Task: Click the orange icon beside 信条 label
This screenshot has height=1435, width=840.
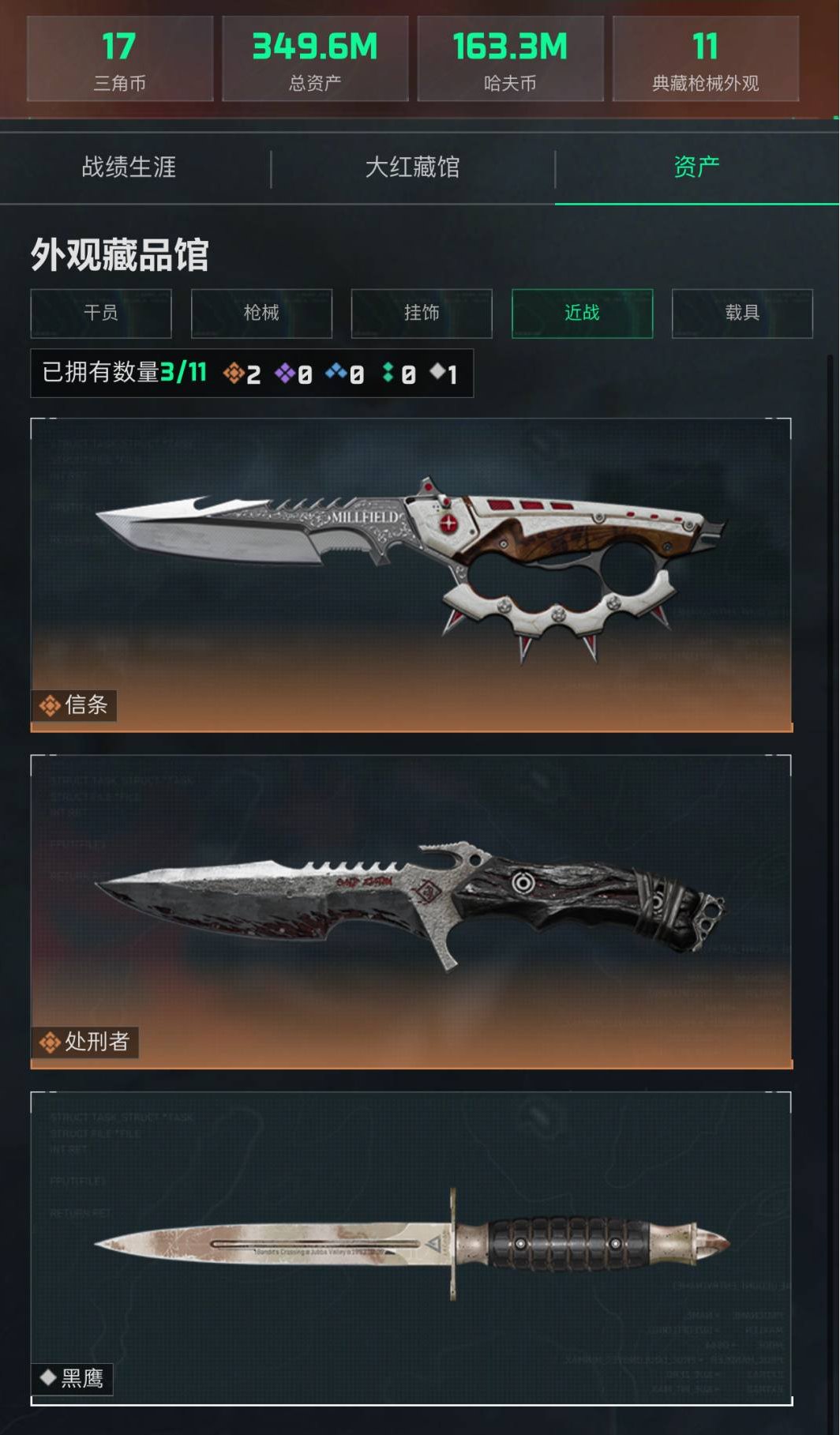Action: pos(50,705)
